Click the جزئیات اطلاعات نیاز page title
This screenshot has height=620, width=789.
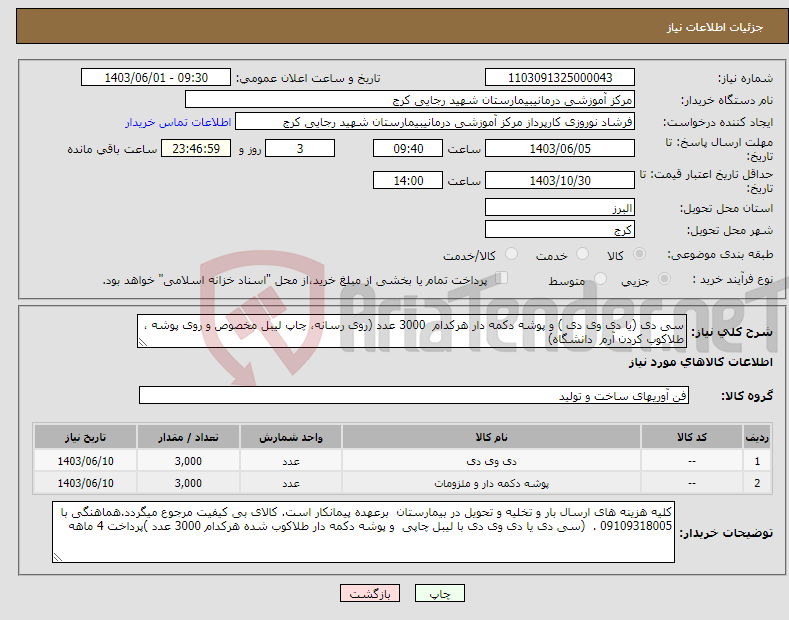(715, 27)
